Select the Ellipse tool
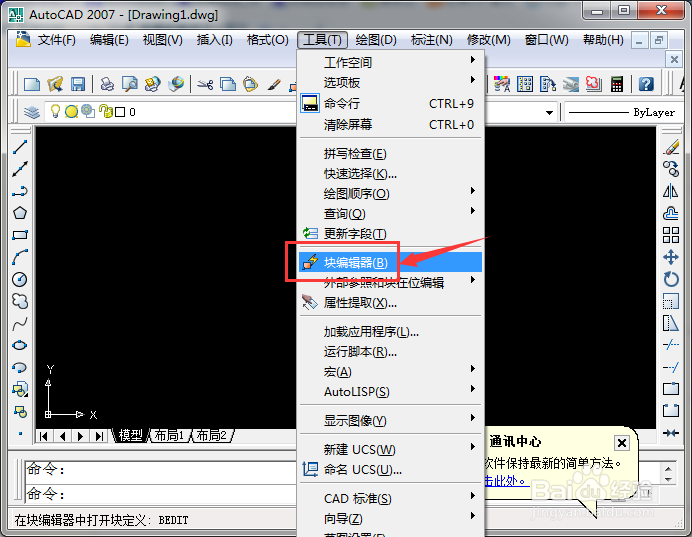Viewport: 692px width, 537px height. click(x=19, y=345)
